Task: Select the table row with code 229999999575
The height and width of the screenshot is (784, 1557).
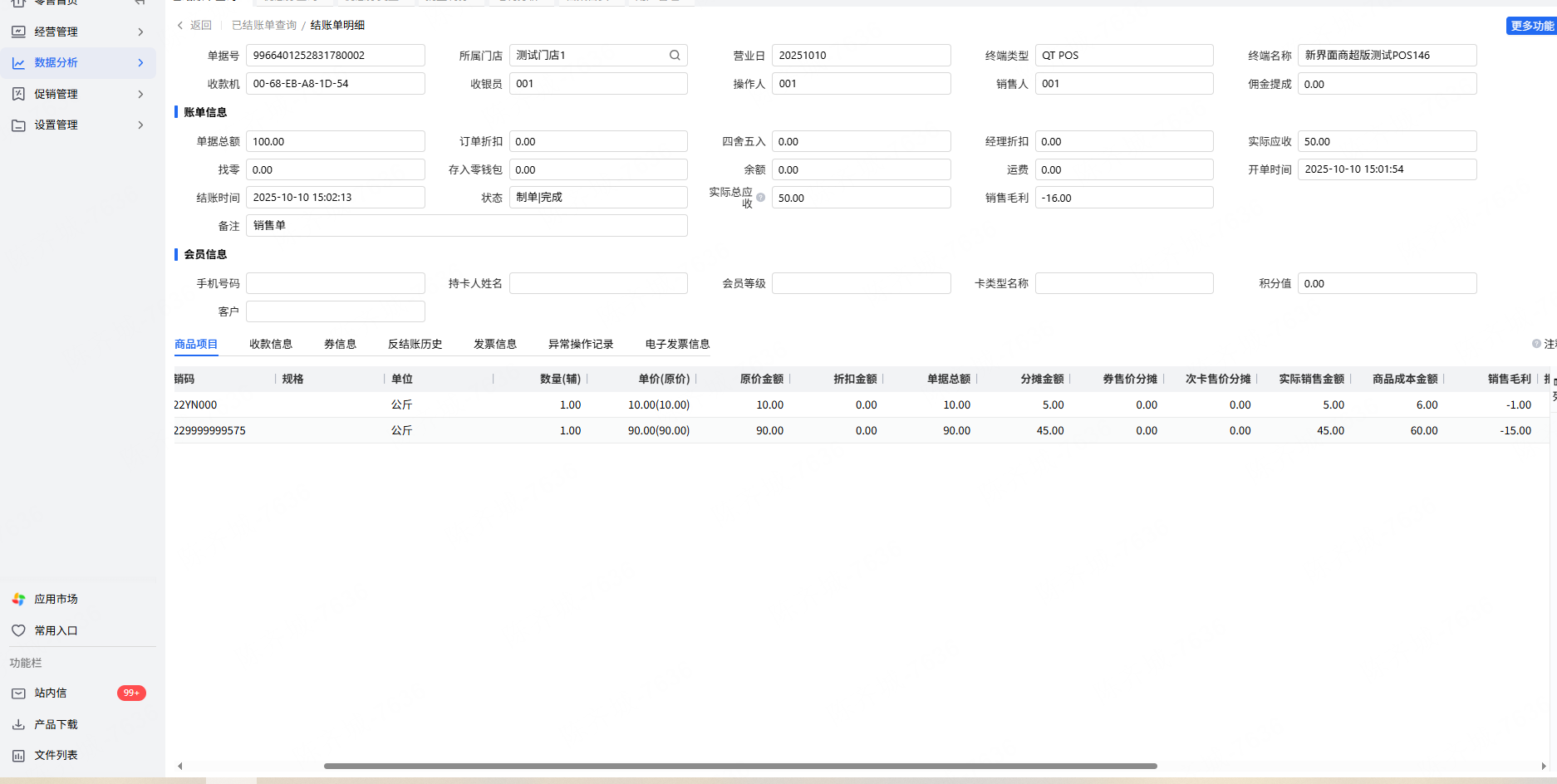Action: (x=862, y=431)
